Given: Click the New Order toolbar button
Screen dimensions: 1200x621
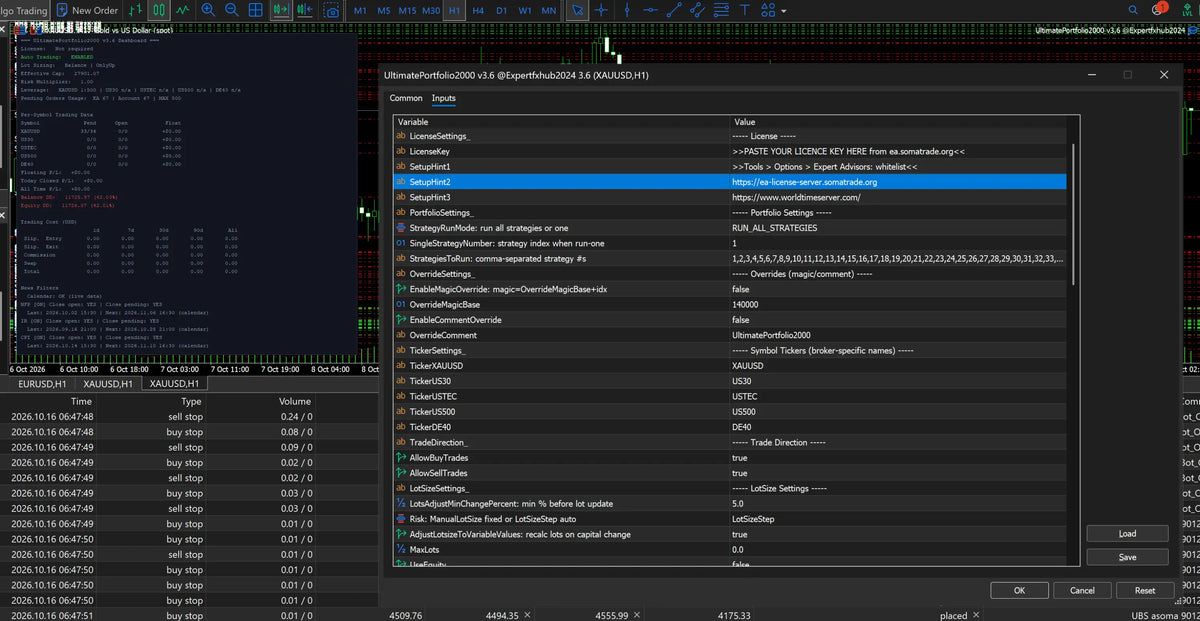Looking at the screenshot, I should (x=87, y=10).
